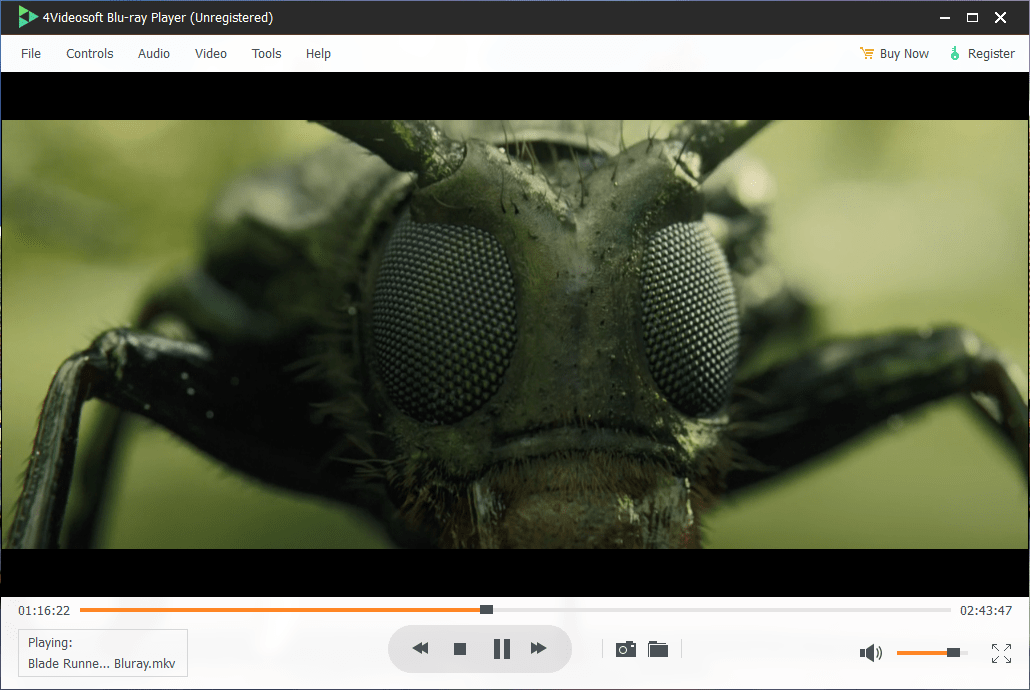This screenshot has height=690, width=1030.
Task: Click the 4Videosoft app logo
Action: [27, 17]
